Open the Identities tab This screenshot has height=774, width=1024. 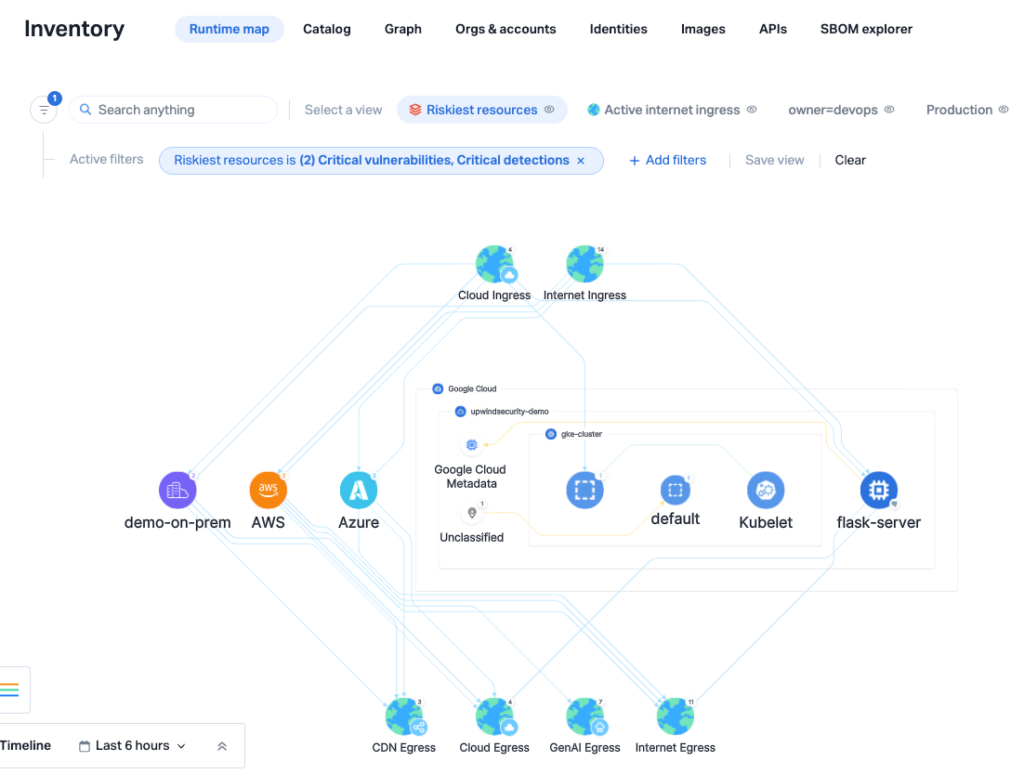pyautogui.click(x=618, y=29)
